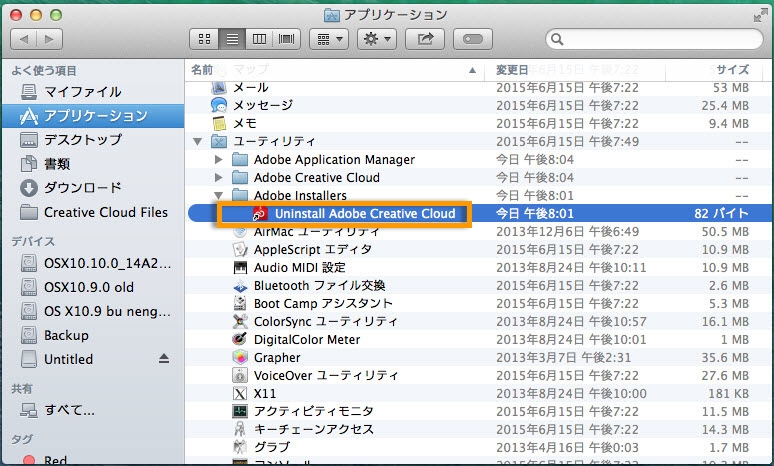This screenshot has width=774, height=466.
Task: Switch to icon view
Action: [x=204, y=39]
